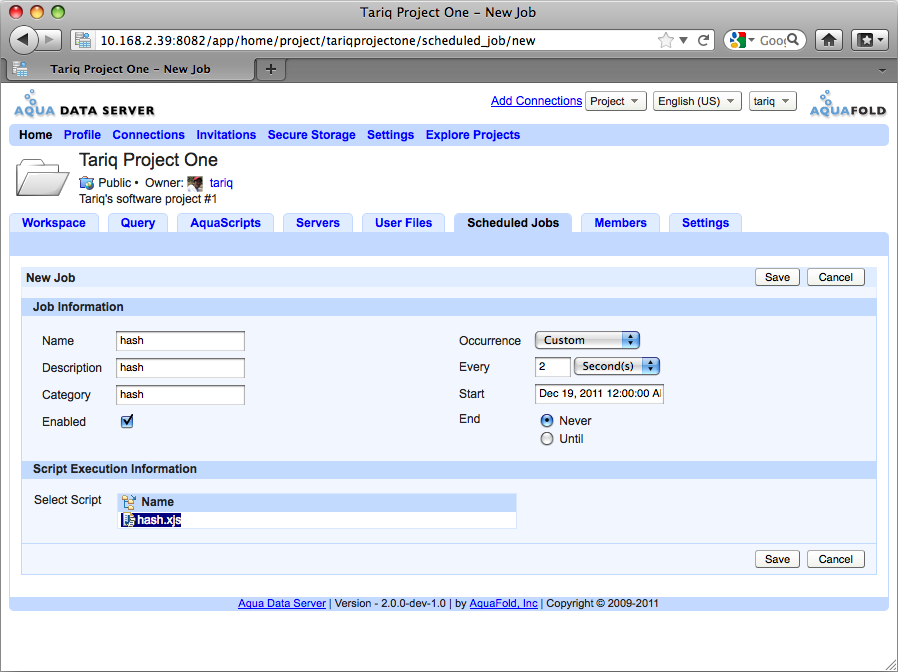Image resolution: width=898 pixels, height=672 pixels.
Task: Select the hash.xjs script row
Action: (x=317, y=520)
